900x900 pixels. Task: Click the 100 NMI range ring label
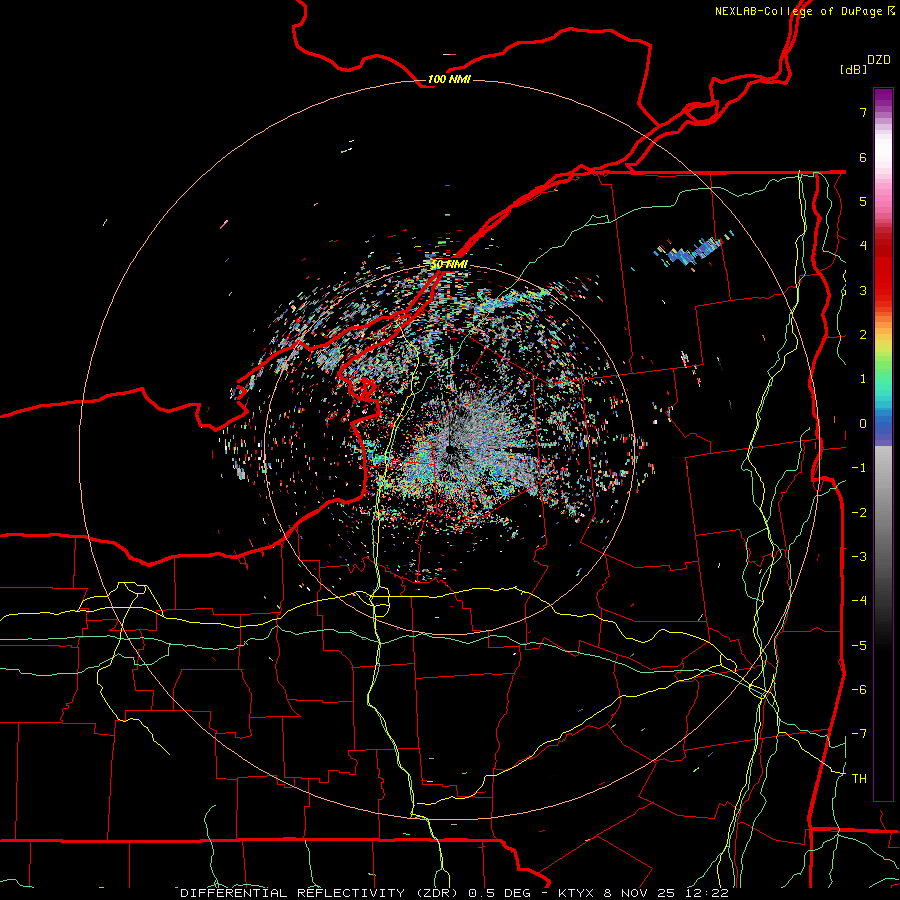coord(449,79)
